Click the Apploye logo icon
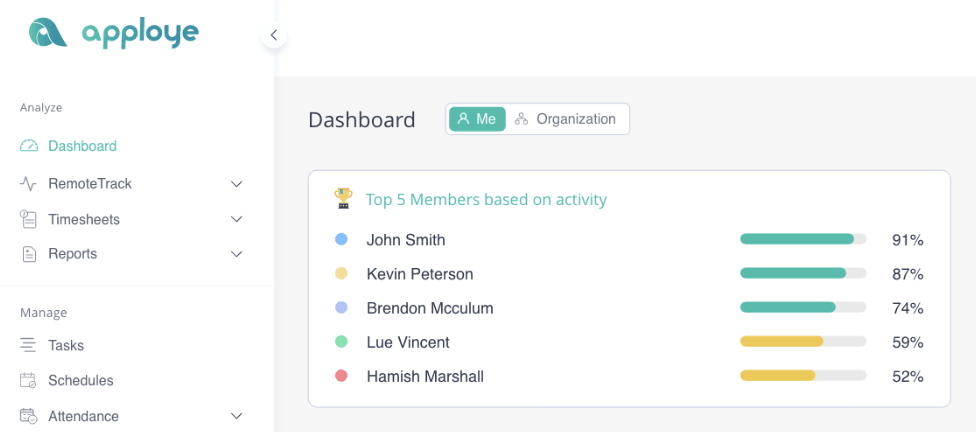 click(47, 33)
